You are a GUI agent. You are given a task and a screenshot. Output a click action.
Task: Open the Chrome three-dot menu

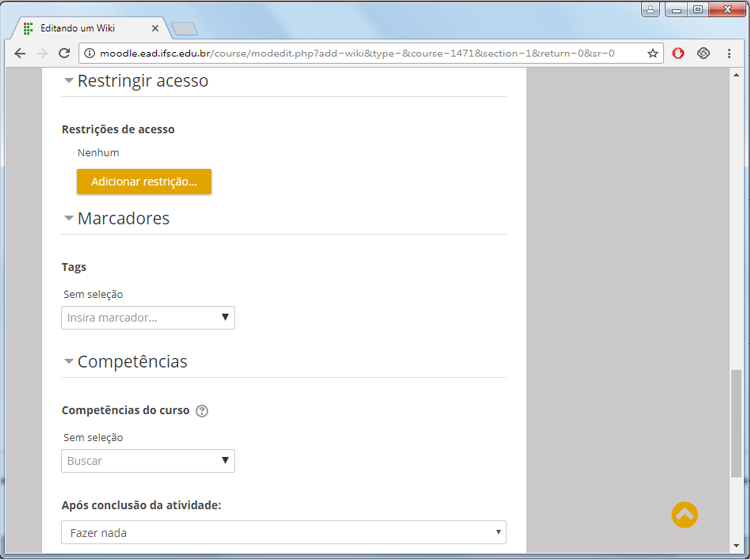click(x=729, y=53)
